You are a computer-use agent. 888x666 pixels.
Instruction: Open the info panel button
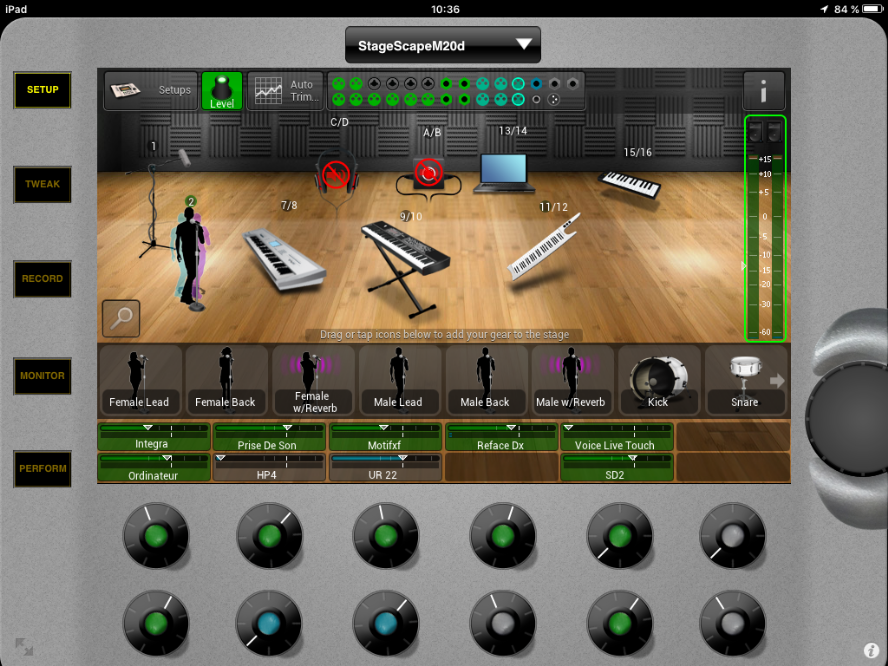coord(763,91)
